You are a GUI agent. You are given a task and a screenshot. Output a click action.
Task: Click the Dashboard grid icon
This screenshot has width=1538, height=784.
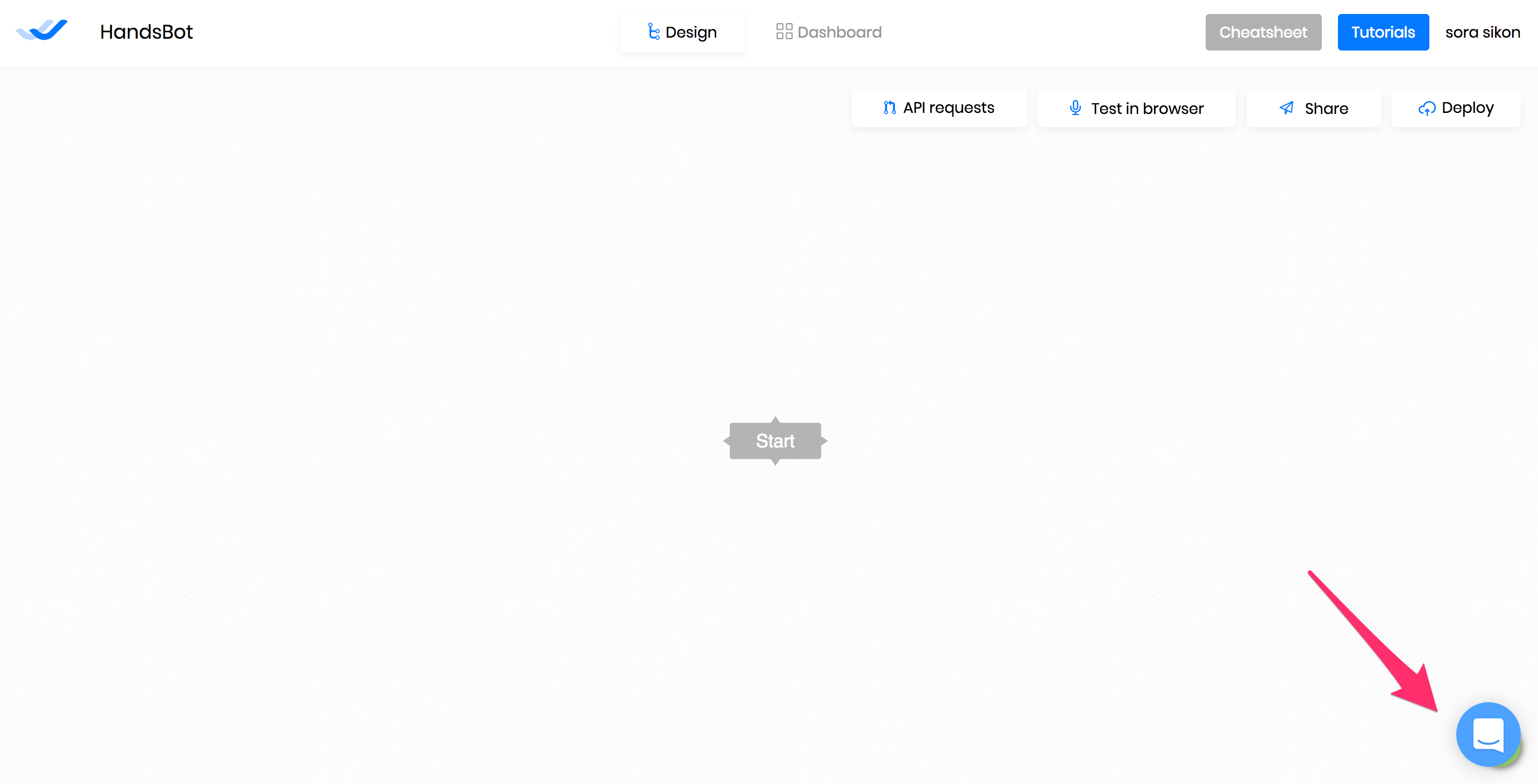(x=784, y=32)
